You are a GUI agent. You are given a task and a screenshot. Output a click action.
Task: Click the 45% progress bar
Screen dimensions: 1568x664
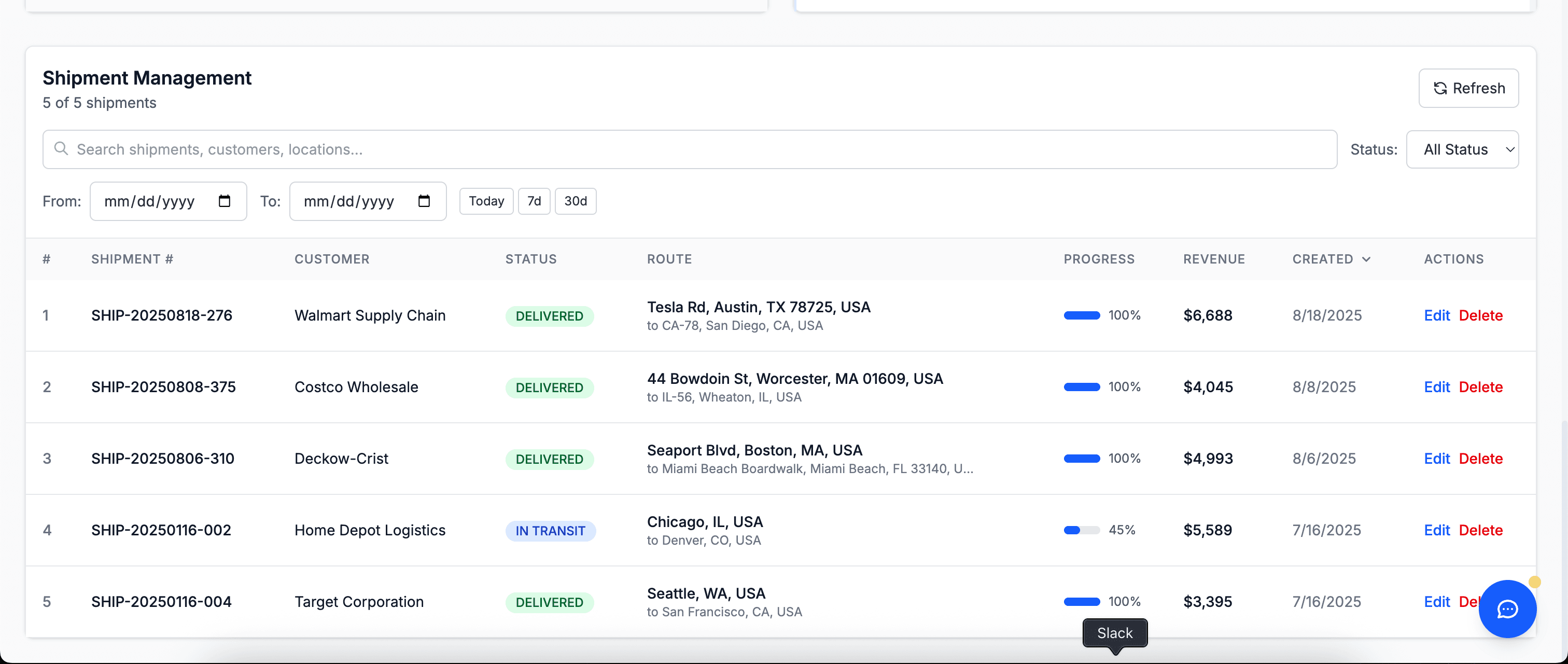[x=1082, y=529]
